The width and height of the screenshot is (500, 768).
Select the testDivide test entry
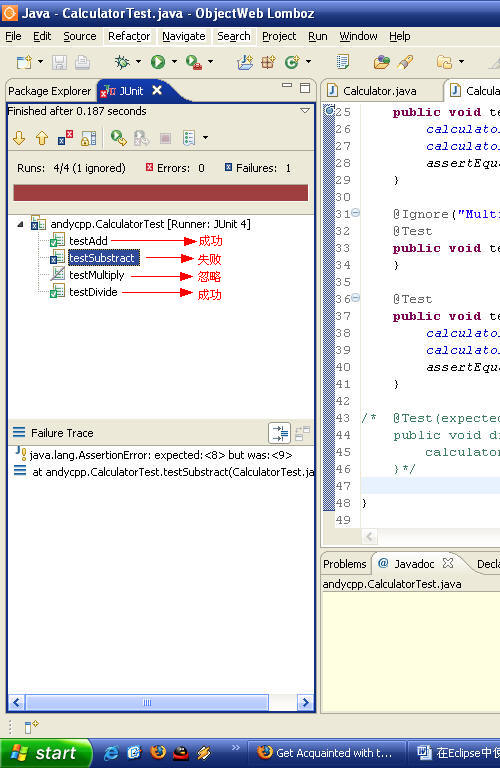(93, 292)
